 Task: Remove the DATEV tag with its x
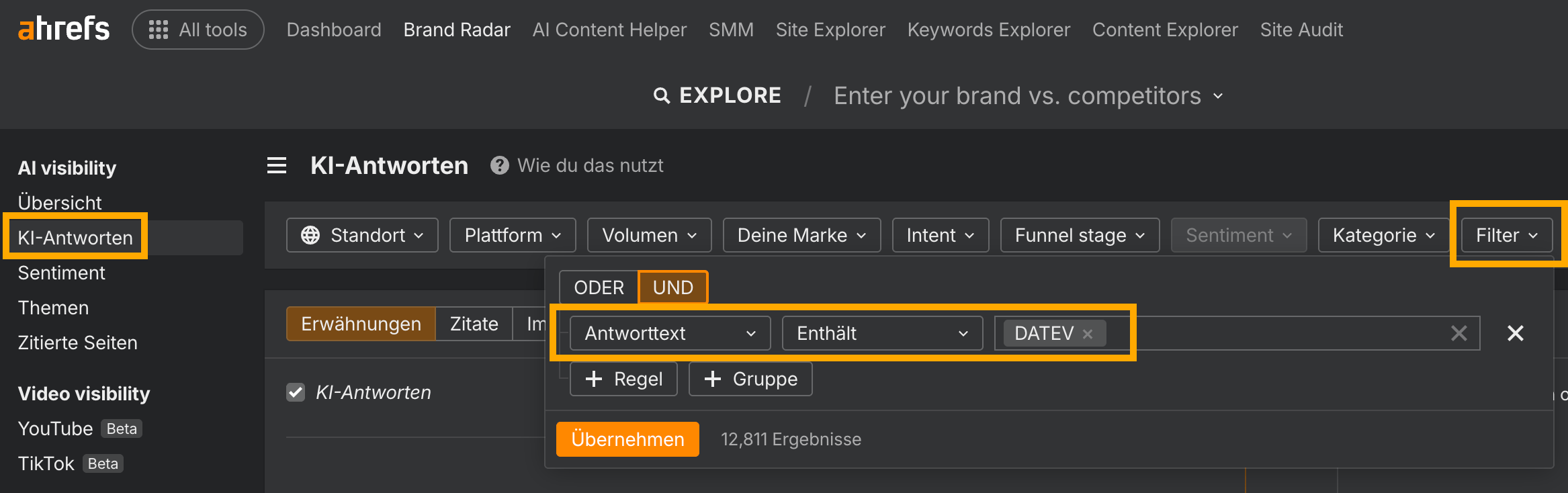1088,334
